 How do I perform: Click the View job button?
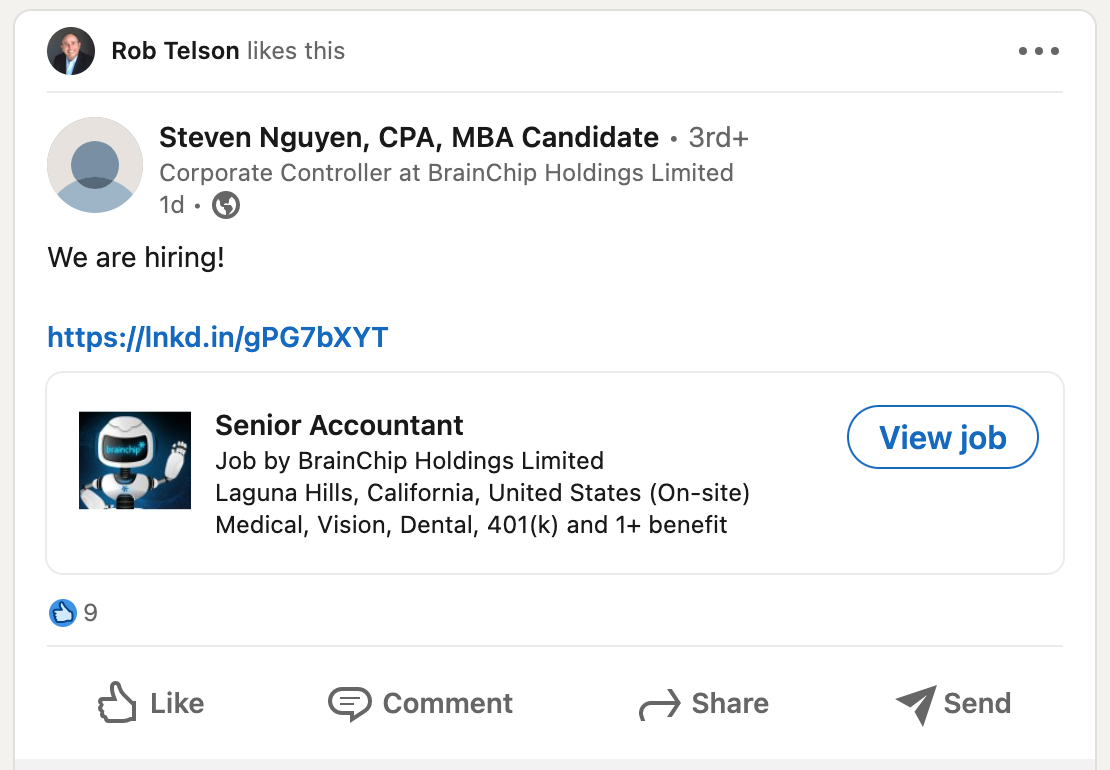click(x=942, y=437)
